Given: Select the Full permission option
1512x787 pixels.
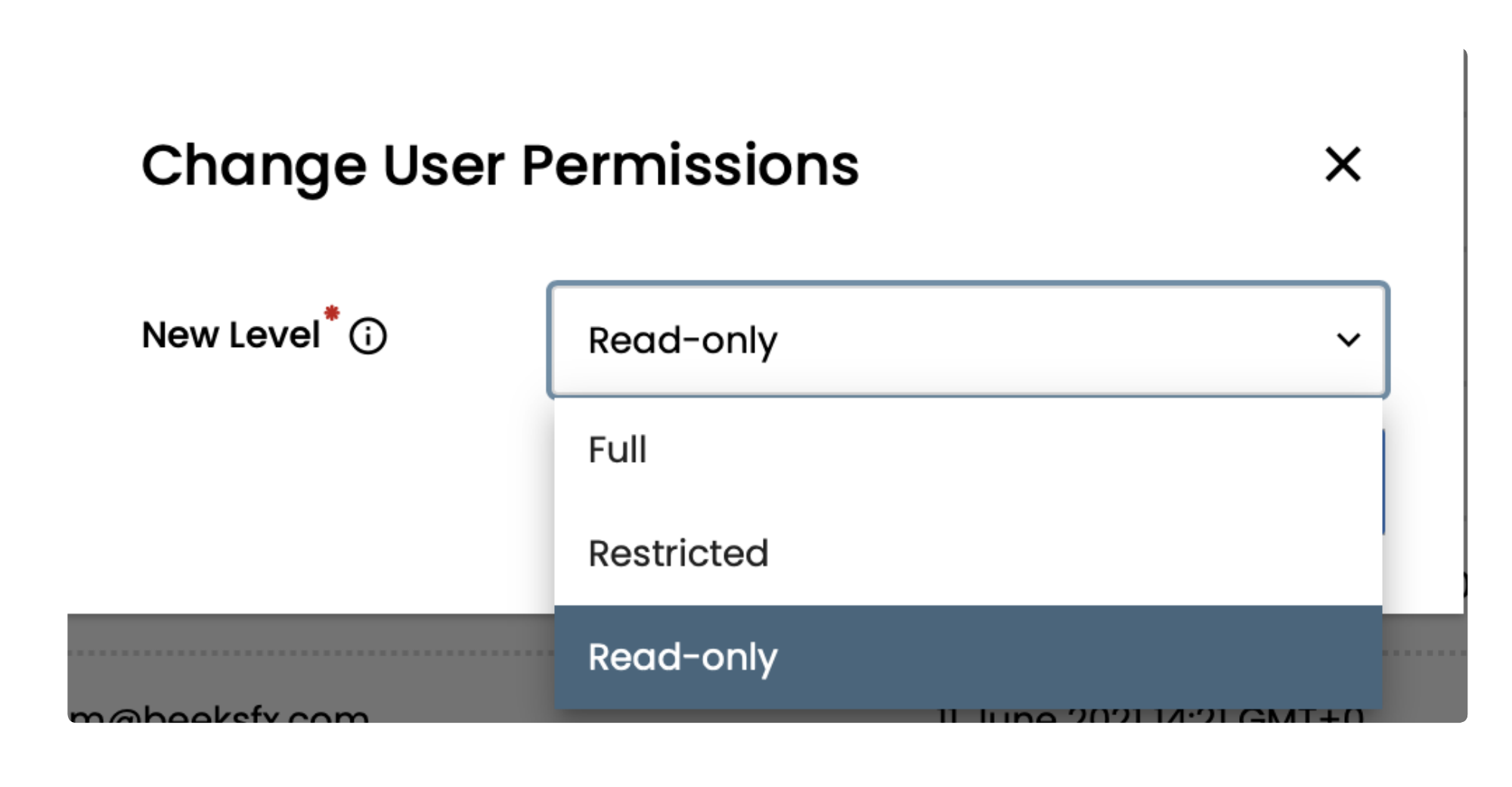Looking at the screenshot, I should (x=618, y=450).
